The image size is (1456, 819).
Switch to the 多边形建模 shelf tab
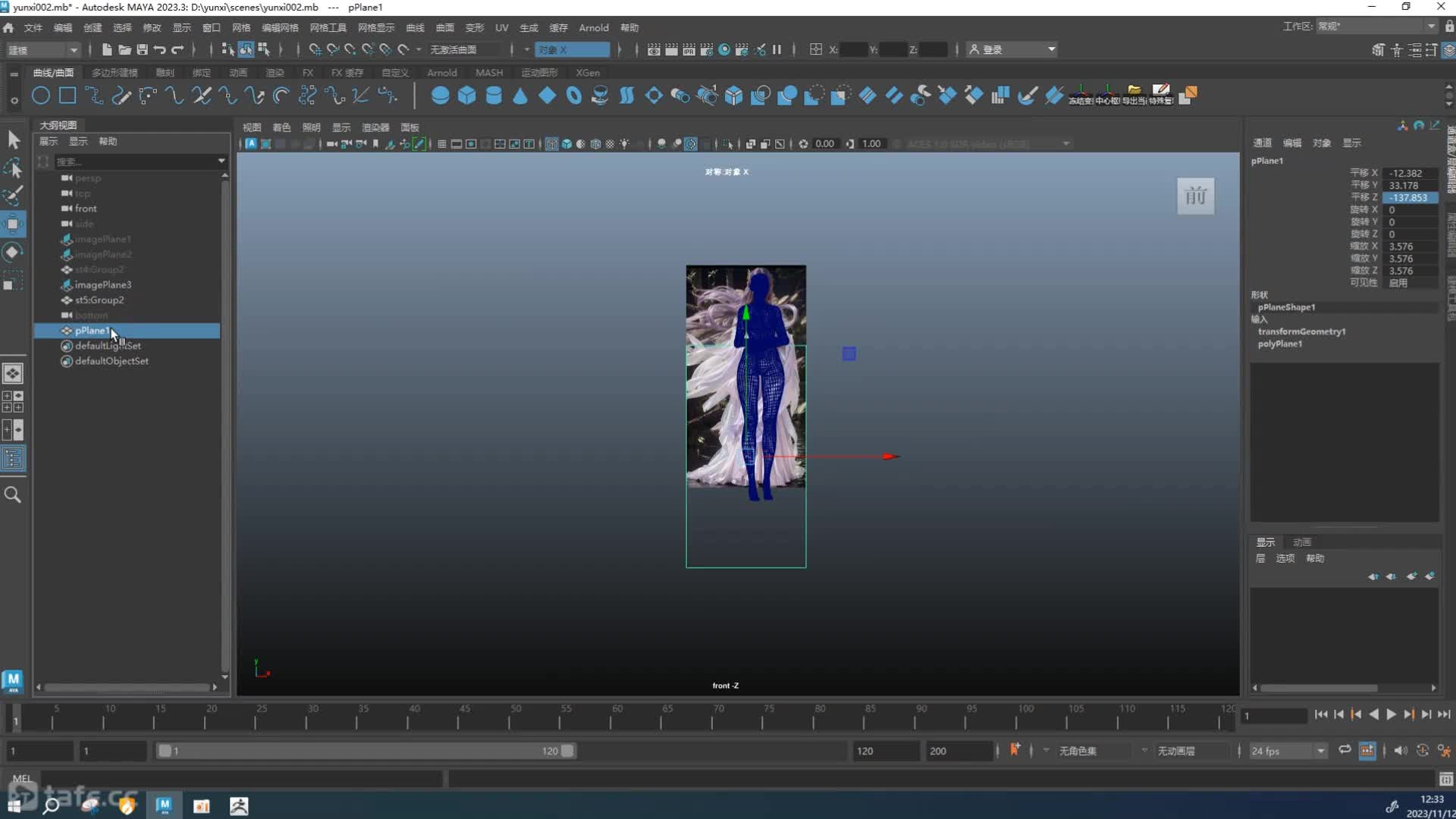coord(115,73)
